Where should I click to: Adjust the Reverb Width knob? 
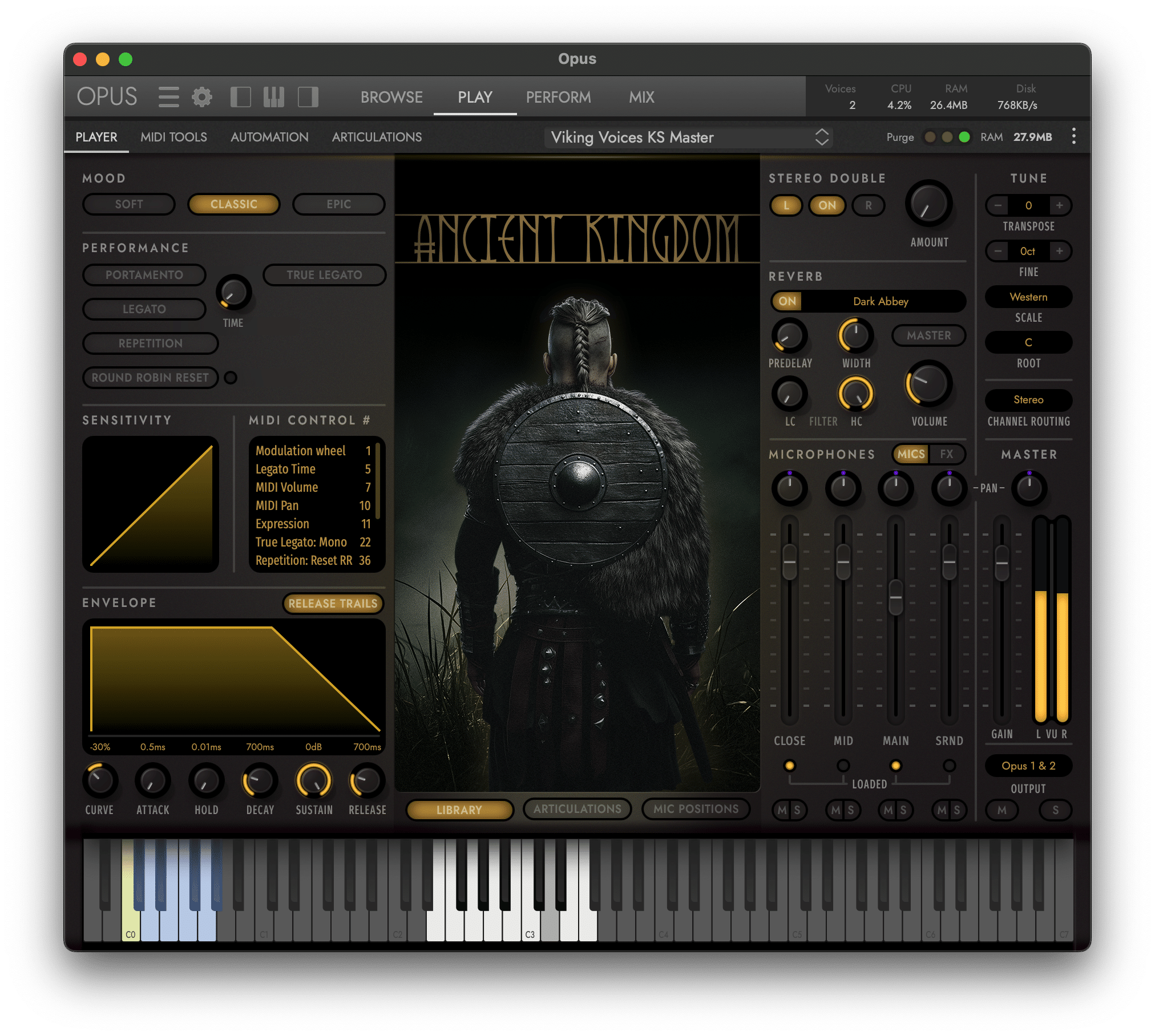(856, 335)
